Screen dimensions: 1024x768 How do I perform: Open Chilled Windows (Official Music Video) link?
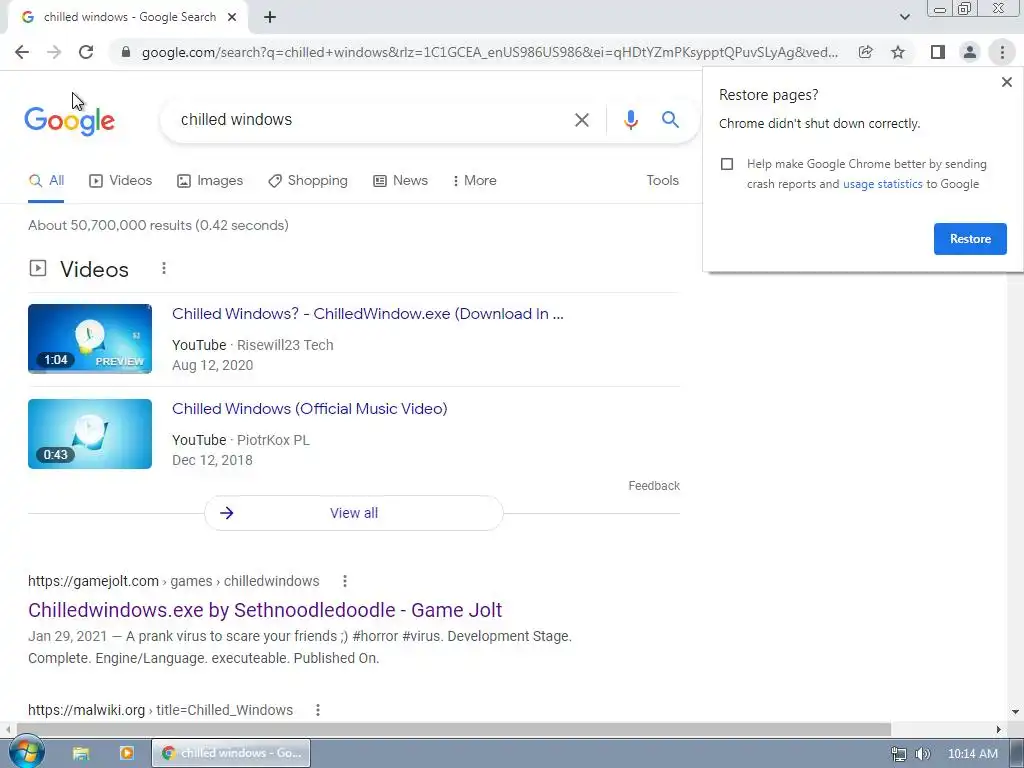310,409
